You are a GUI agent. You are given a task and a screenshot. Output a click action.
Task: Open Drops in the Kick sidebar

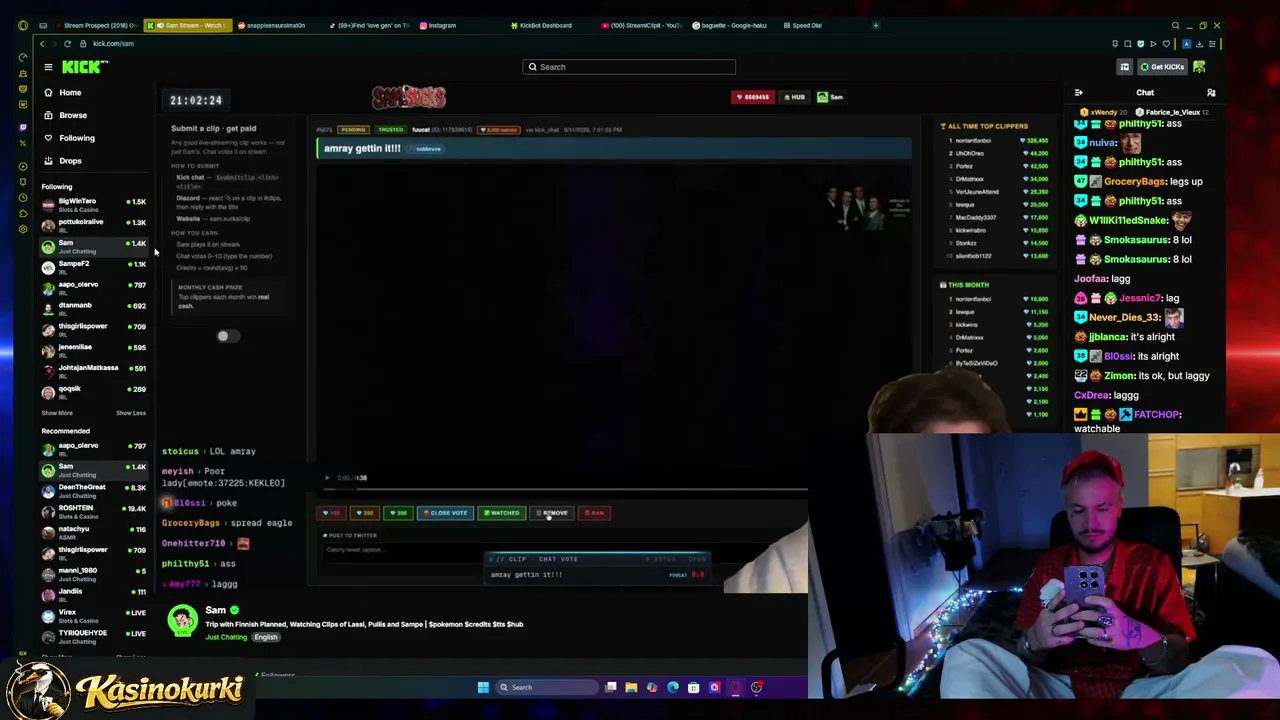(62, 160)
